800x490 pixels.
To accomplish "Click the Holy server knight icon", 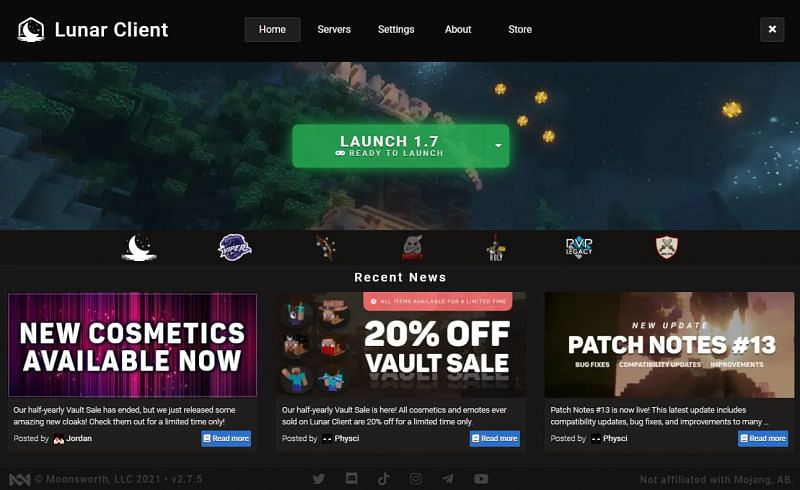I will pos(495,248).
